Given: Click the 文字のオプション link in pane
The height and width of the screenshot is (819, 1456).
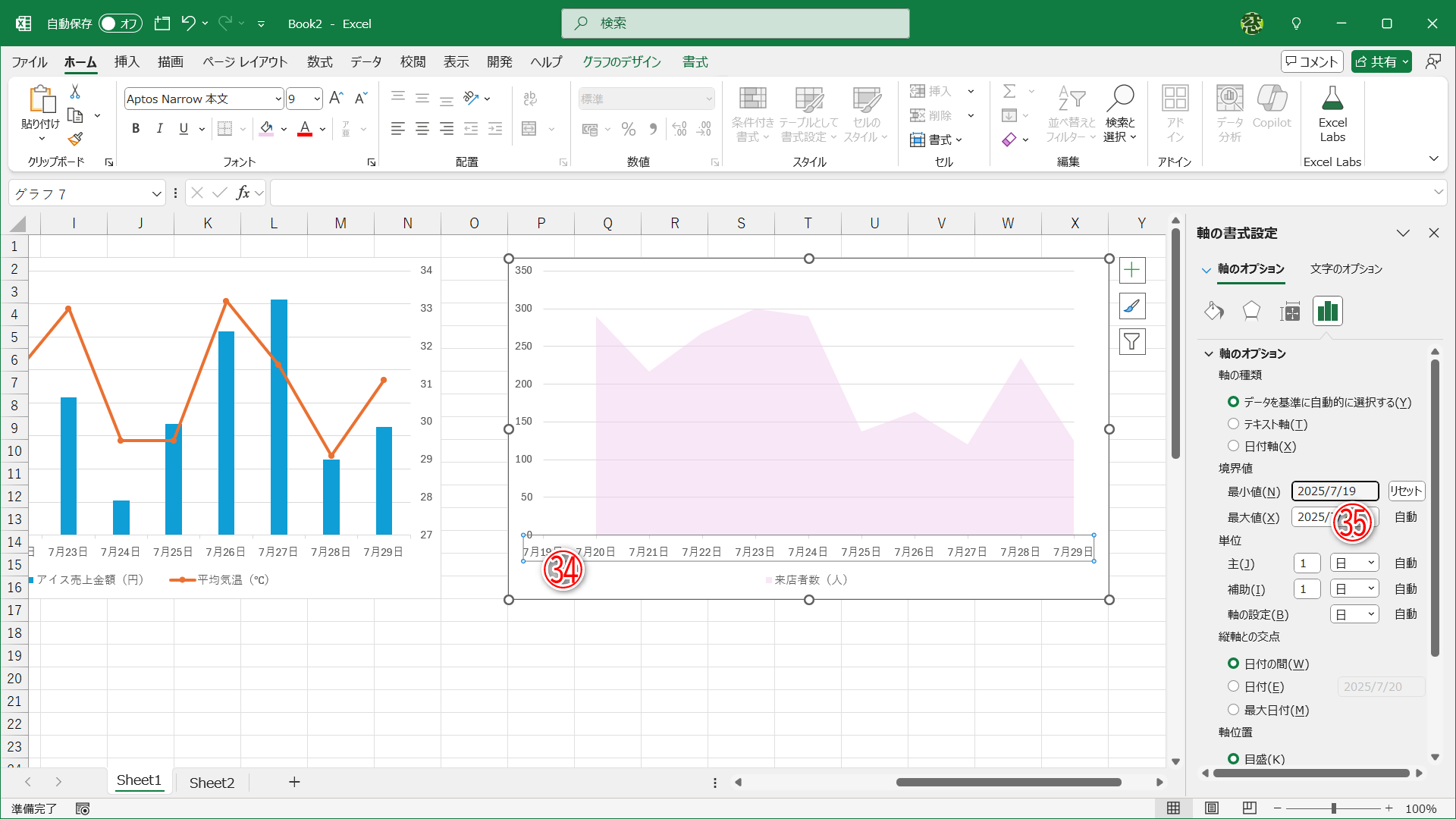Looking at the screenshot, I should [1346, 269].
